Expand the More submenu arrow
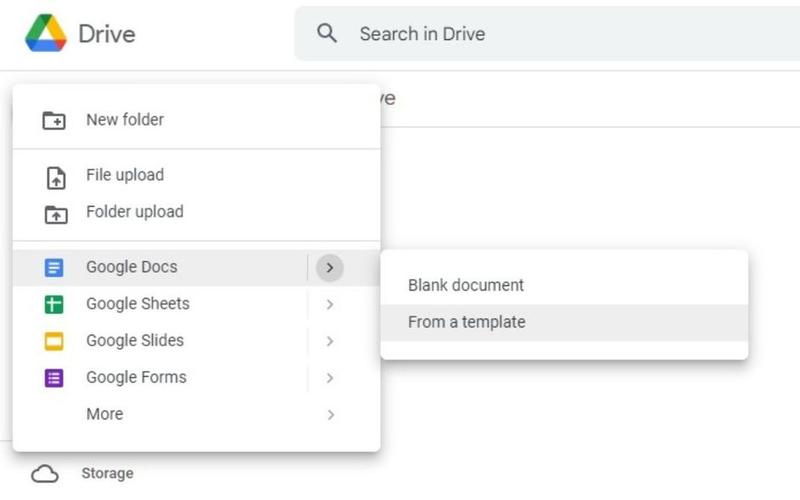This screenshot has height=500, width=800. point(331,414)
